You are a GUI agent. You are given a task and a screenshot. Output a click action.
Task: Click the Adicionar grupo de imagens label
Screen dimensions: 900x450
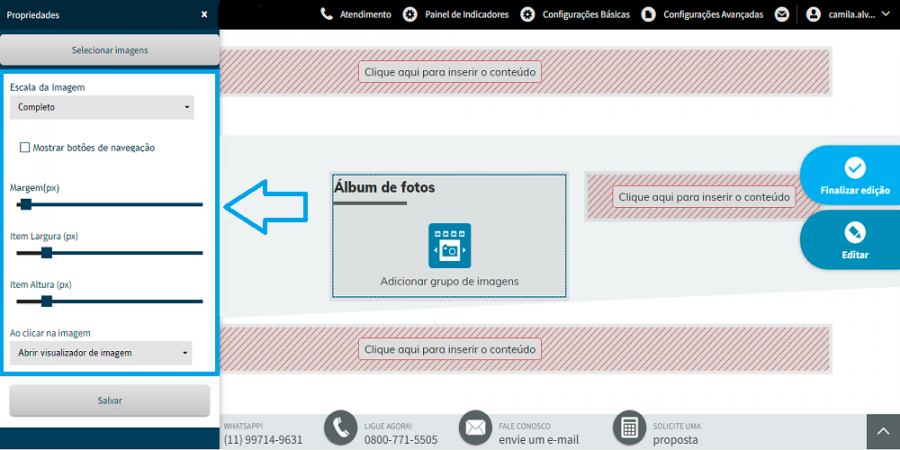coord(449,281)
